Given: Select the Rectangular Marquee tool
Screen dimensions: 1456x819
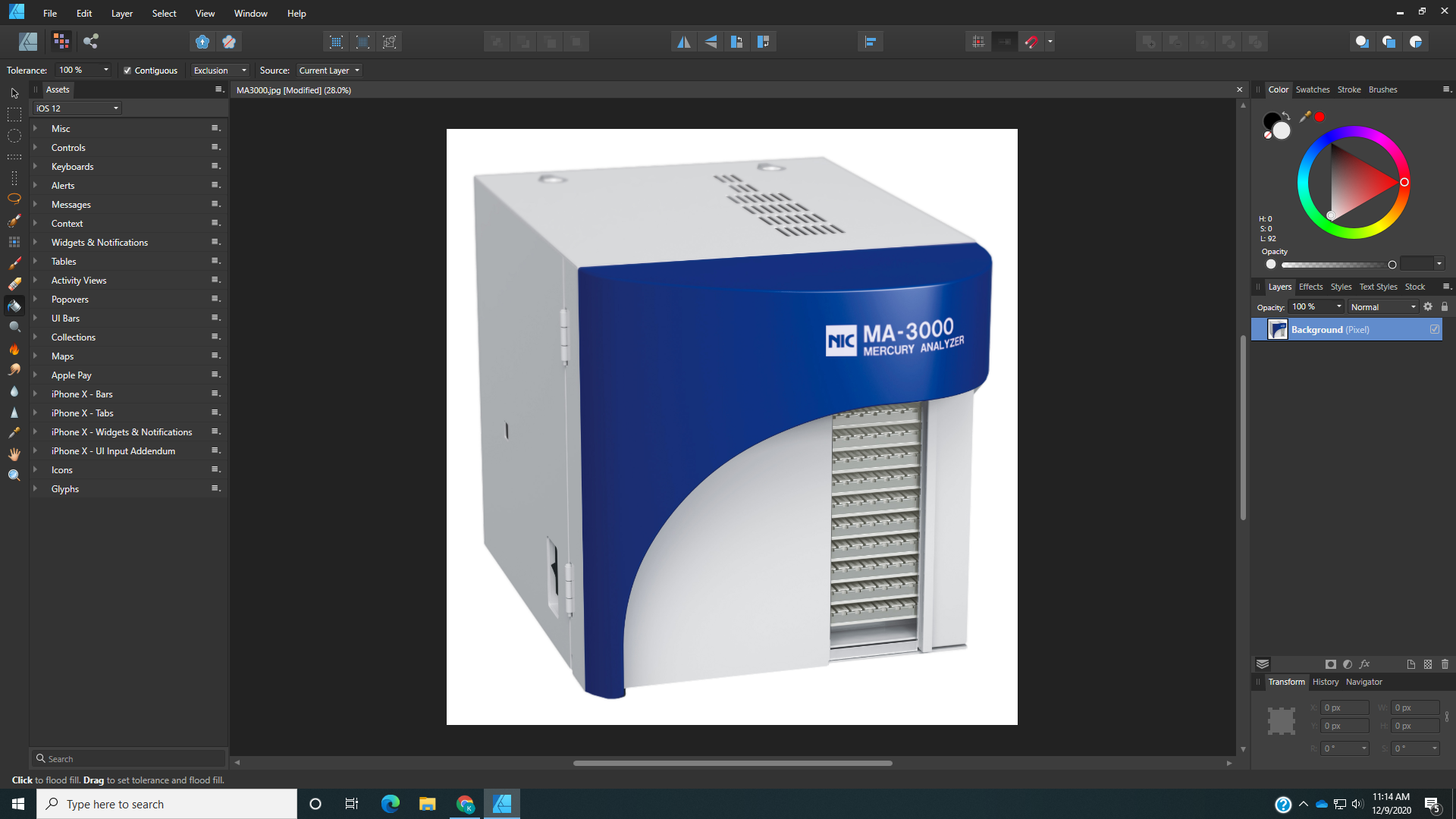Looking at the screenshot, I should [x=14, y=115].
